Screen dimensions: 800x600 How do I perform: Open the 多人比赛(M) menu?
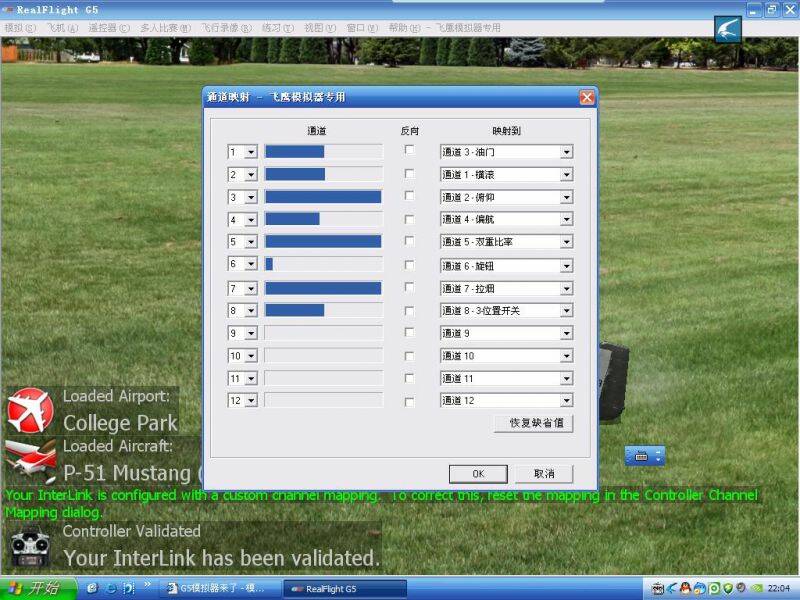(x=165, y=28)
